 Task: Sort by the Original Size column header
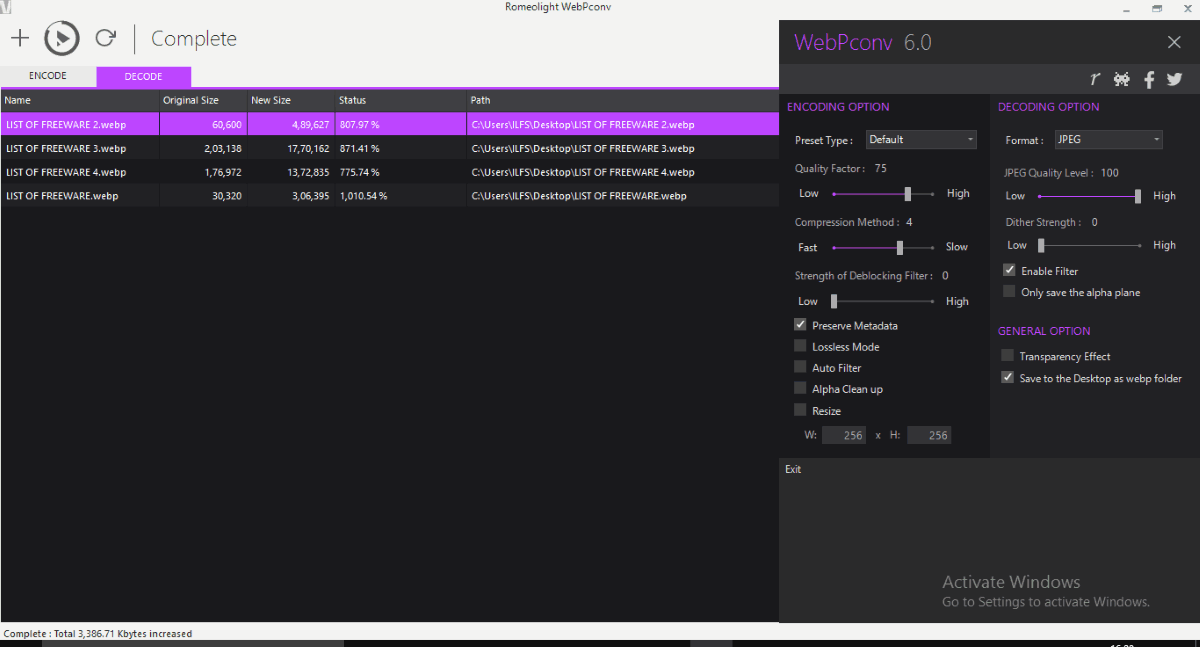point(203,100)
